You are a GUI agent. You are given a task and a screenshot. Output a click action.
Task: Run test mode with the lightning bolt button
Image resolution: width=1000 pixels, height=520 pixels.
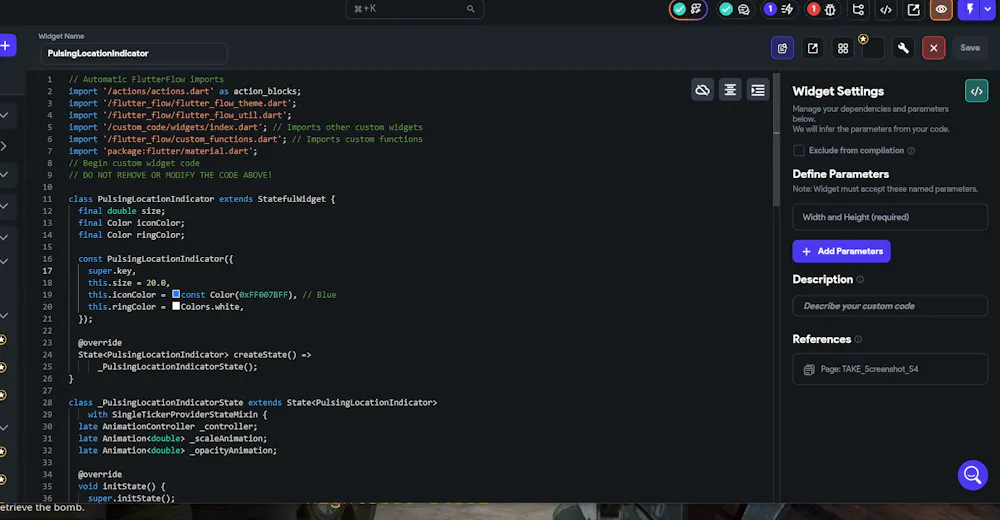tap(969, 10)
